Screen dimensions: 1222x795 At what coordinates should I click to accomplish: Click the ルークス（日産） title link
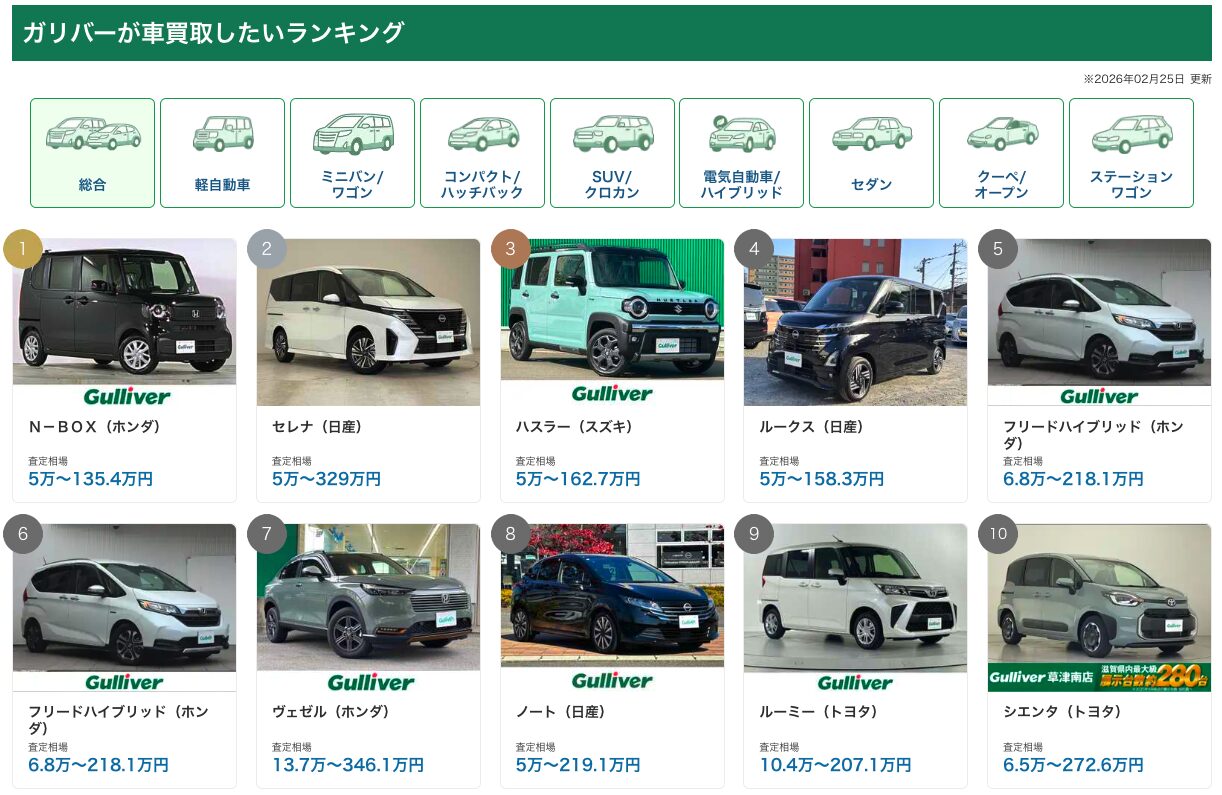click(811, 427)
